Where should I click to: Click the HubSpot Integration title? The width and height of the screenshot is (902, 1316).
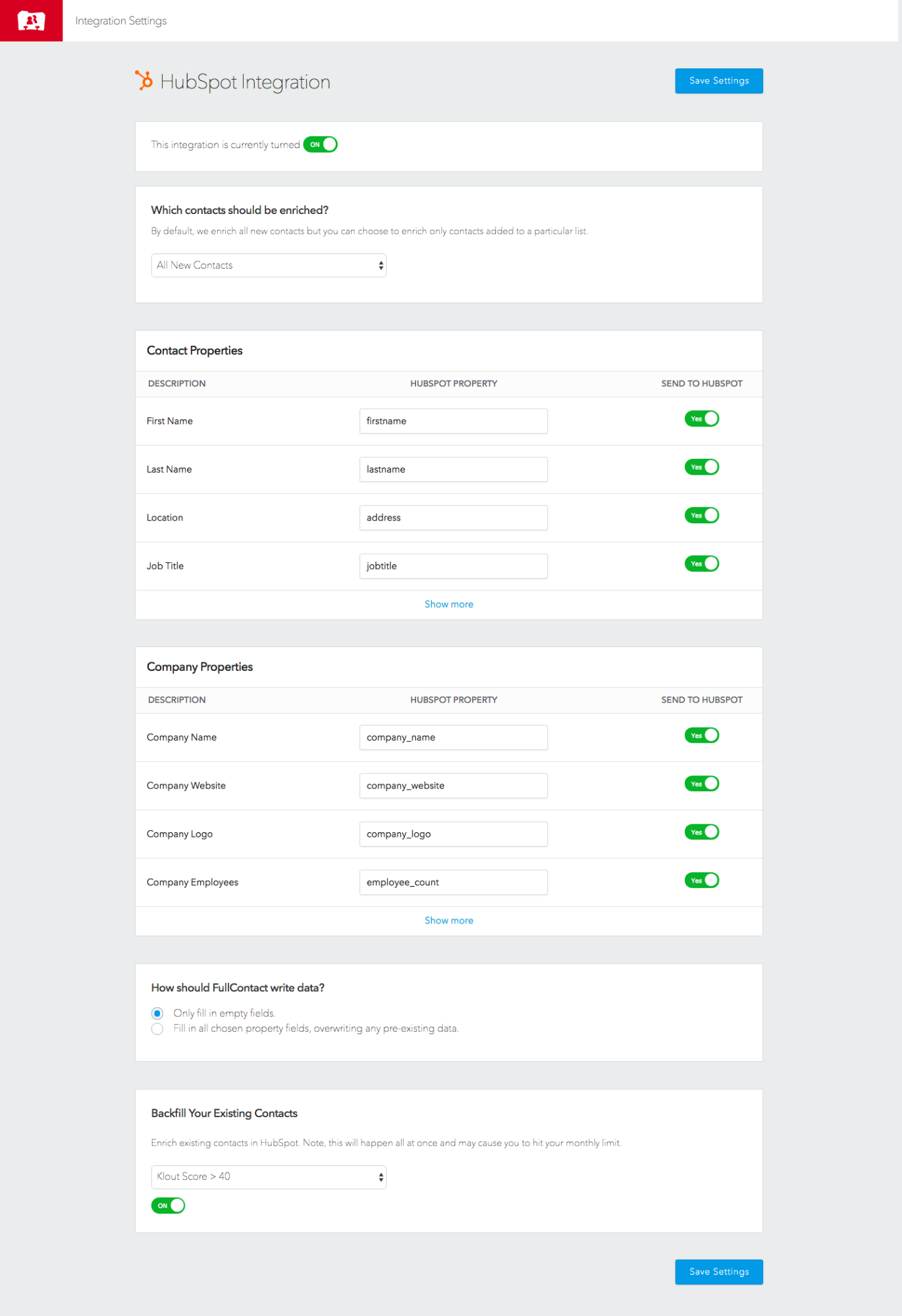pyautogui.click(x=245, y=82)
